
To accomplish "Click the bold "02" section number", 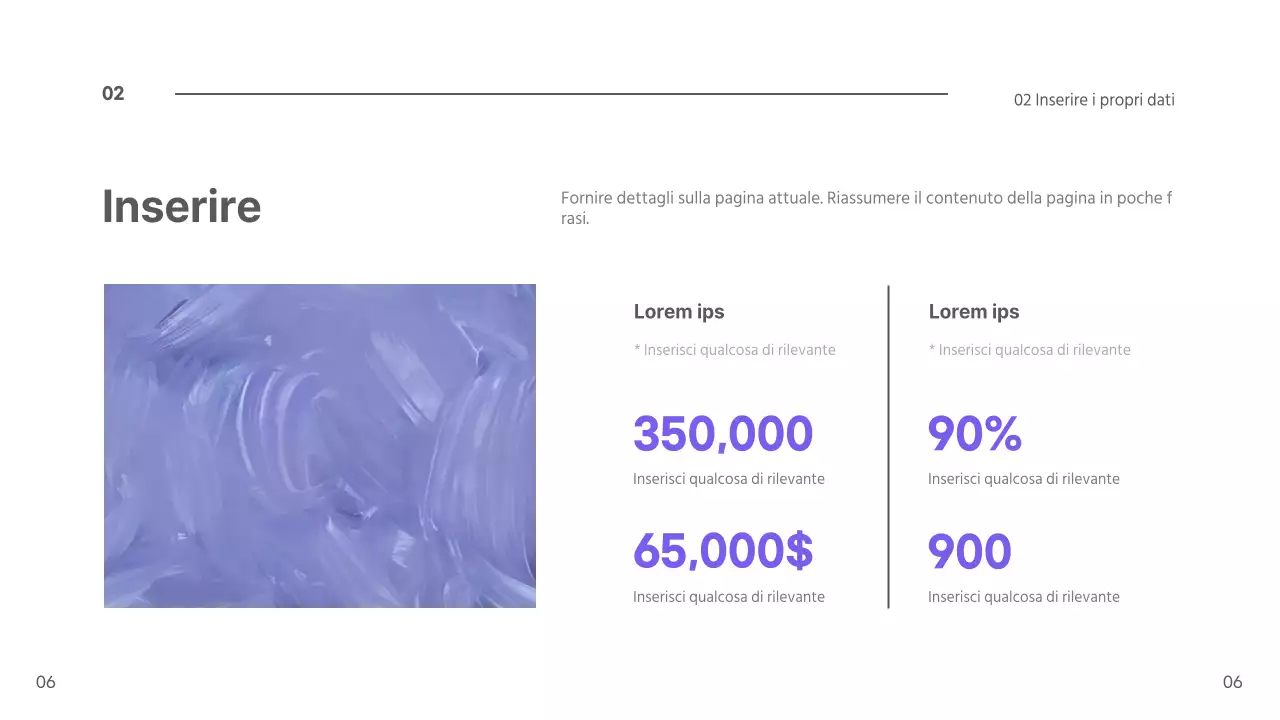I will 113,94.
